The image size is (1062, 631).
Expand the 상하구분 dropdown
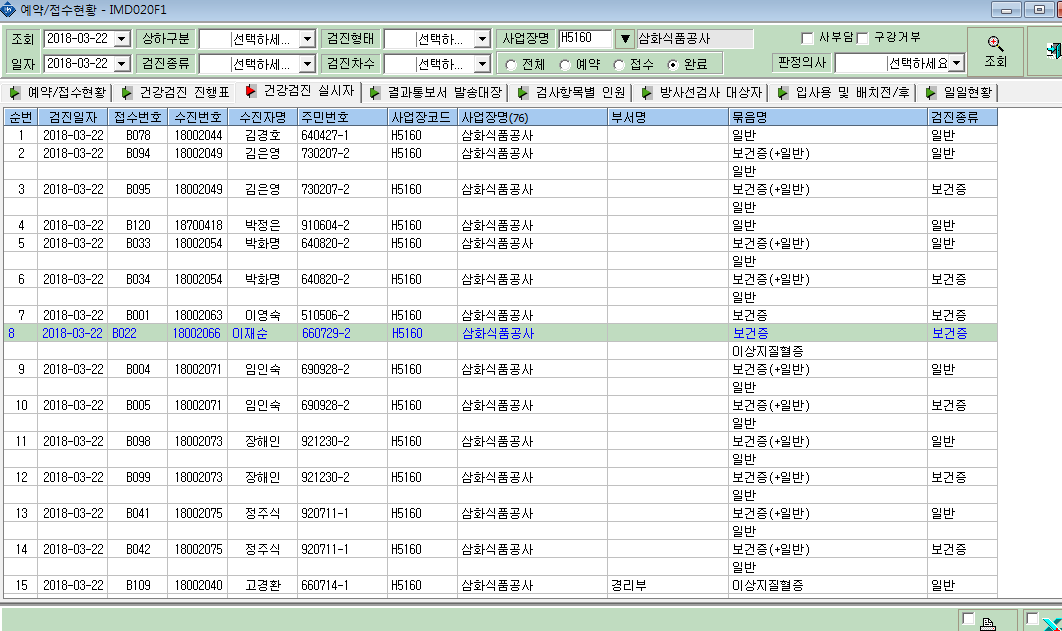(307, 39)
